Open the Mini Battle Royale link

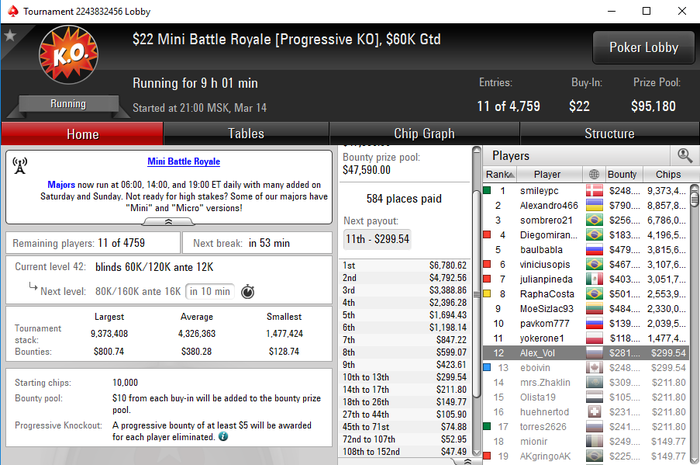183,161
